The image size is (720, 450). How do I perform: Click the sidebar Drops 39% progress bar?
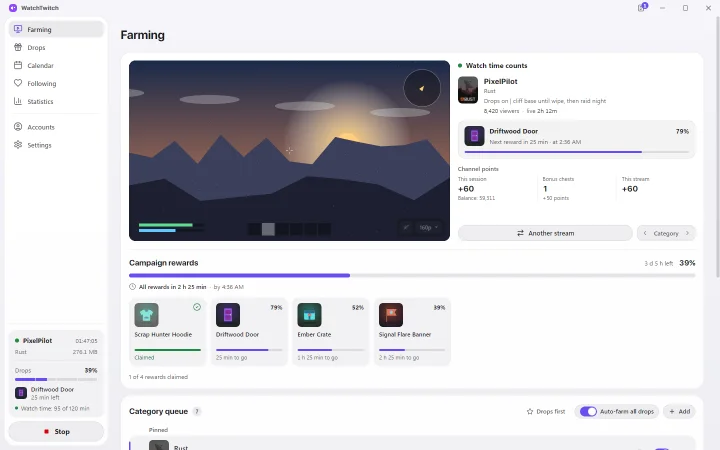(56, 379)
